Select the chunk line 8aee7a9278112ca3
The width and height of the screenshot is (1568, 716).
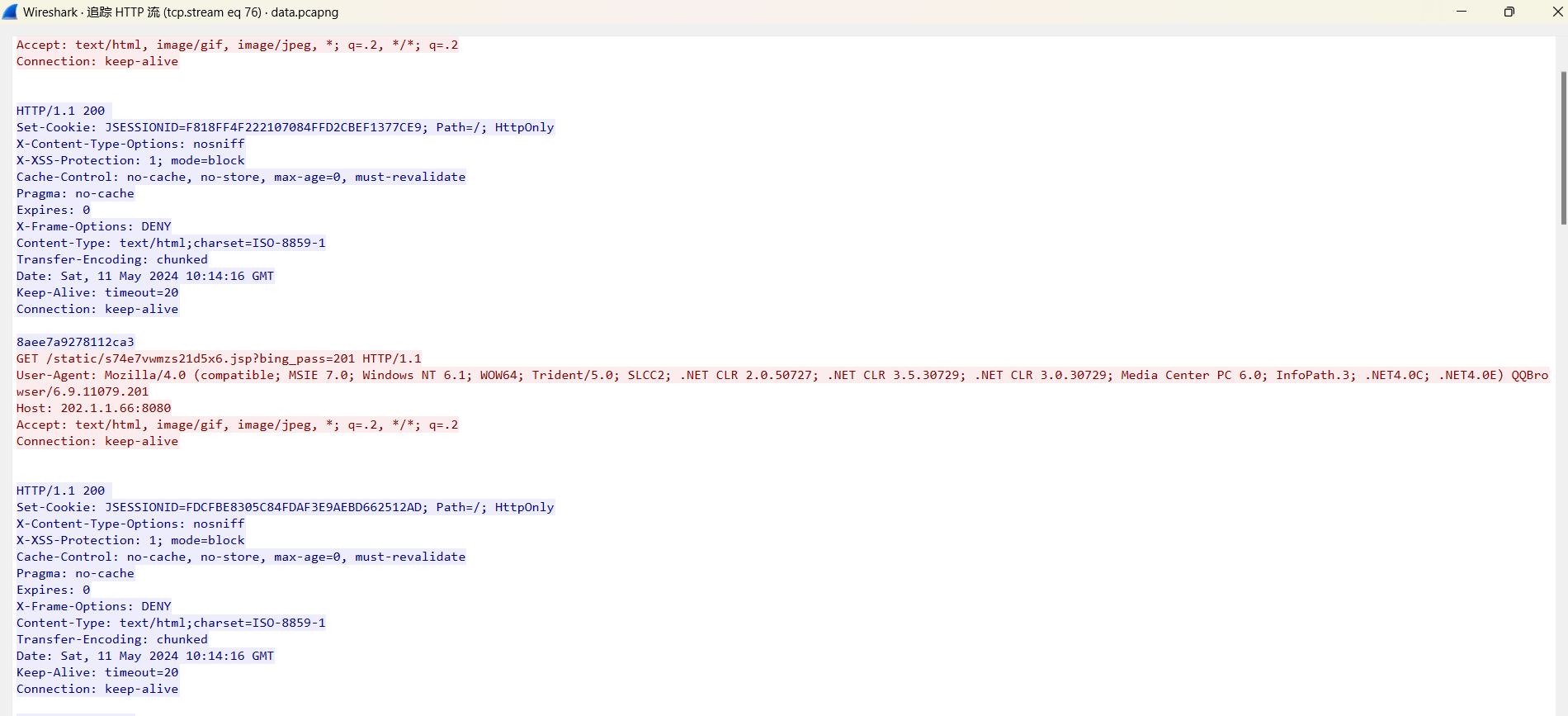(75, 342)
